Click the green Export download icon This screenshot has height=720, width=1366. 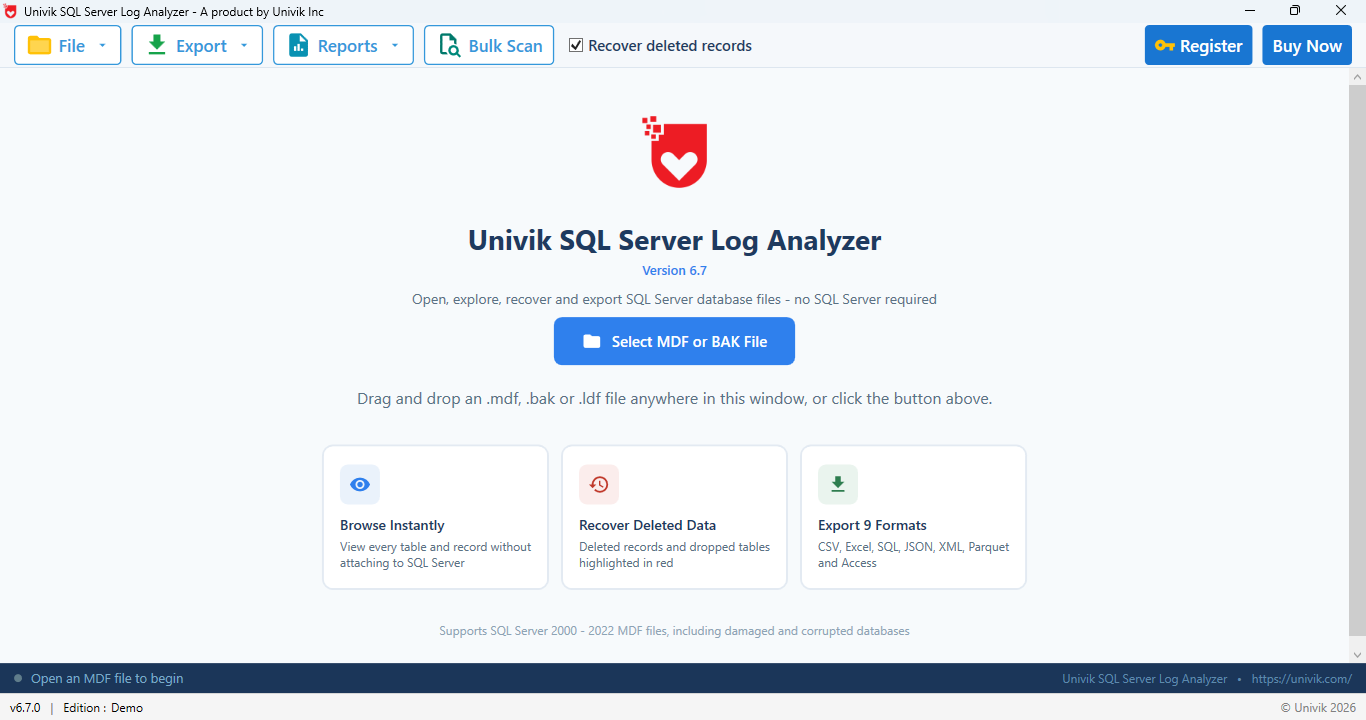(157, 45)
